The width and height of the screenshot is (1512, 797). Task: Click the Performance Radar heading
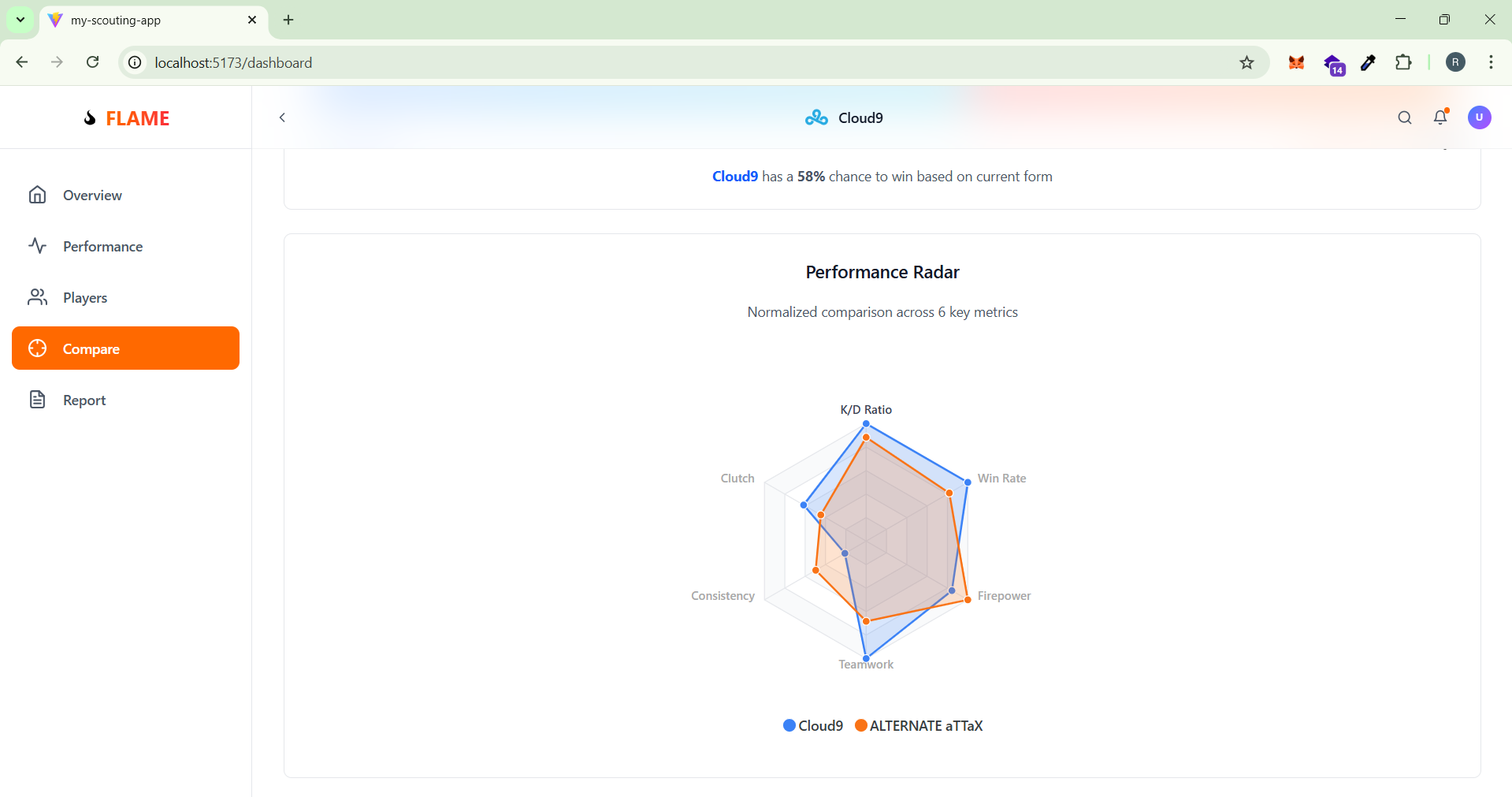click(x=882, y=272)
